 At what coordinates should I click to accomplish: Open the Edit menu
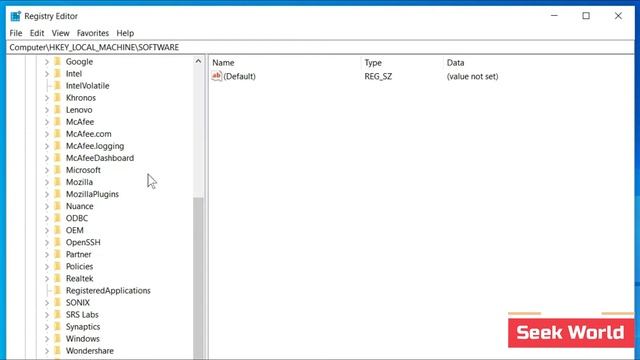37,33
